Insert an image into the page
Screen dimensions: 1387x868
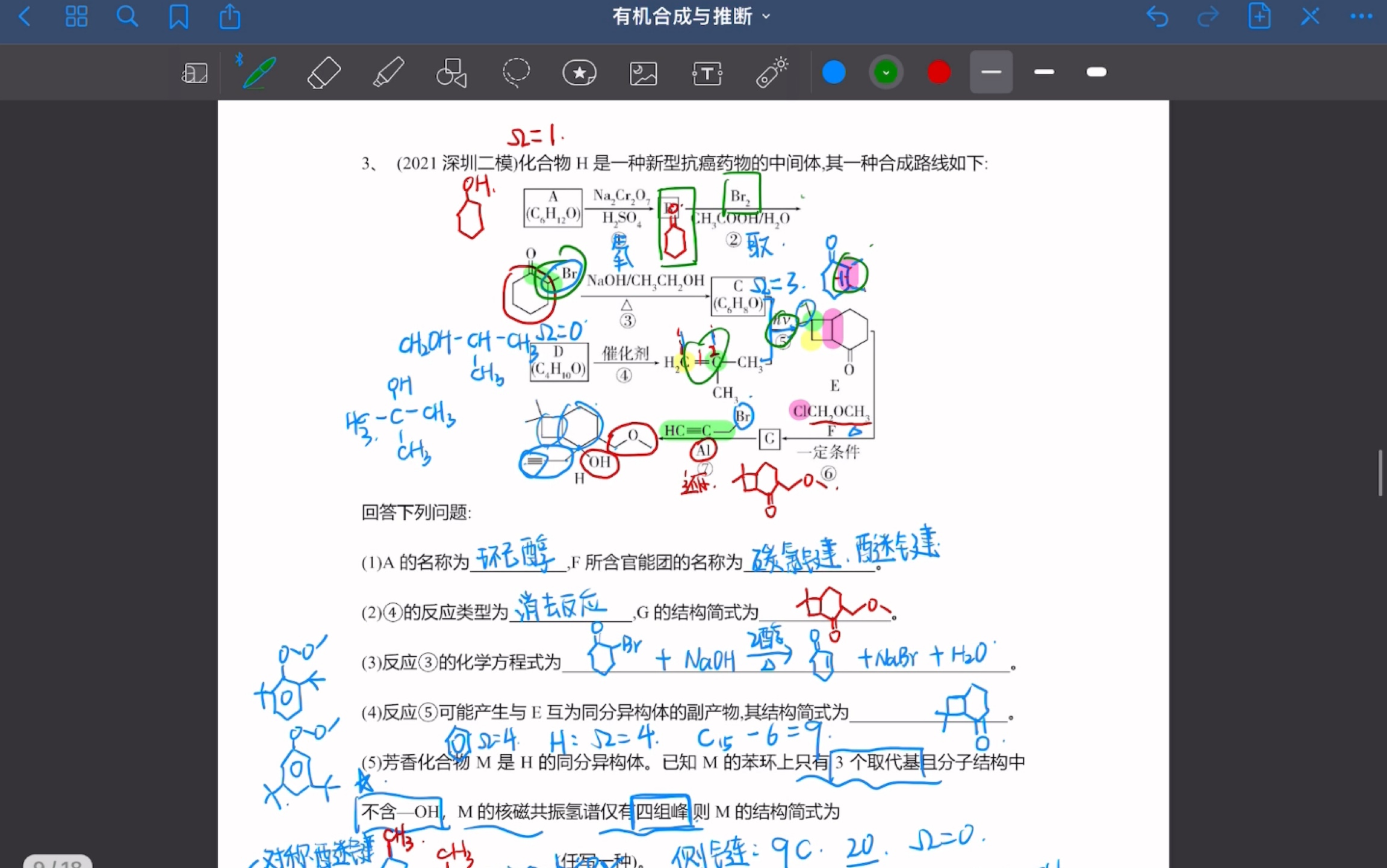pos(643,72)
